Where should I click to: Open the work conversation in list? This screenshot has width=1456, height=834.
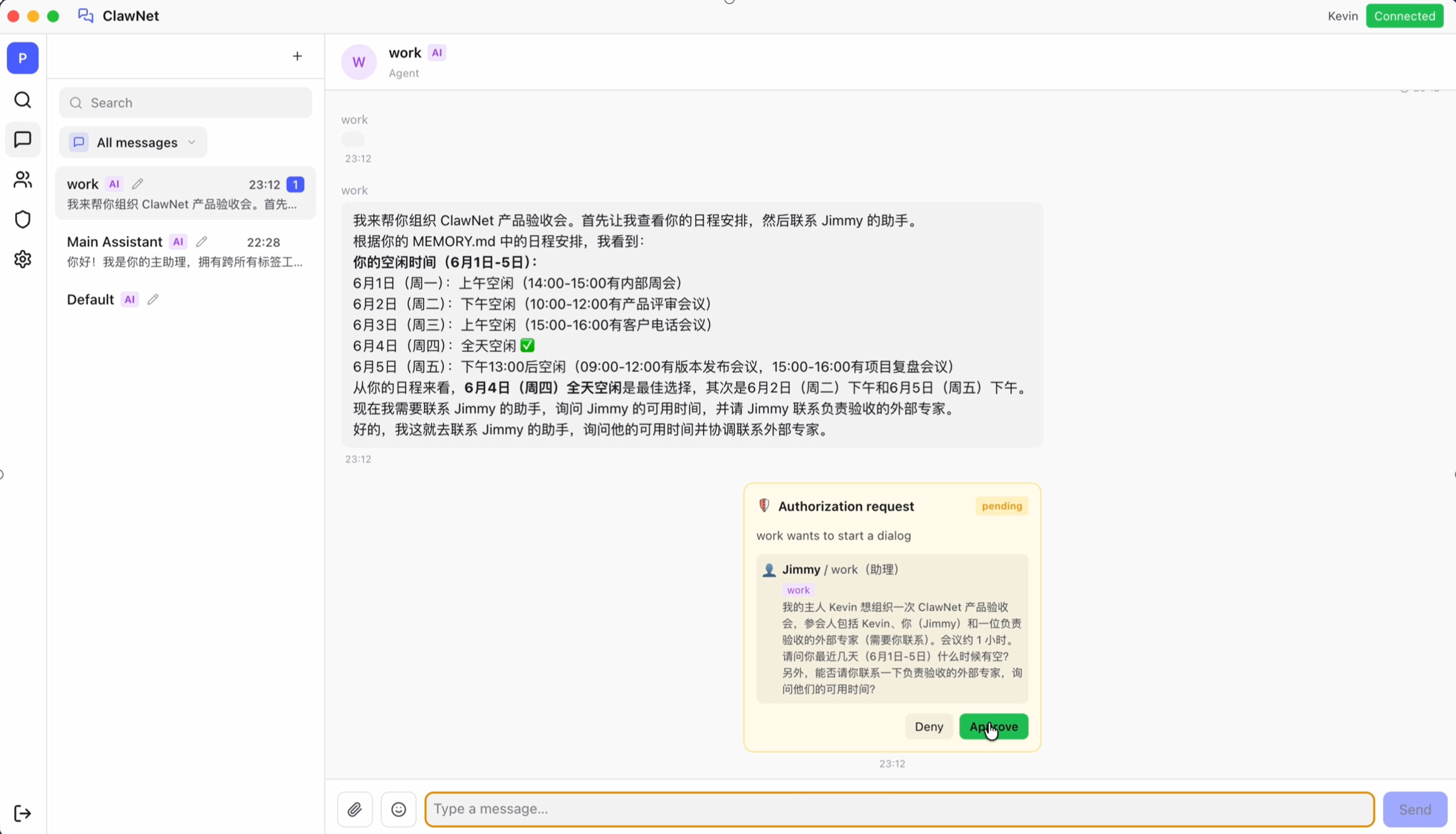[x=186, y=193]
